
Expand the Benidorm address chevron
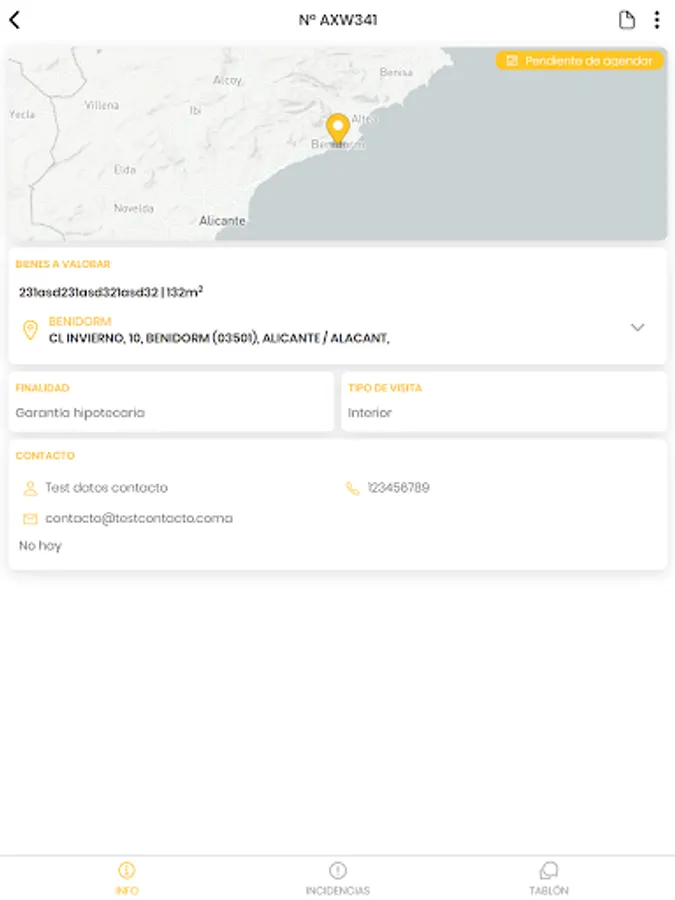(x=638, y=328)
